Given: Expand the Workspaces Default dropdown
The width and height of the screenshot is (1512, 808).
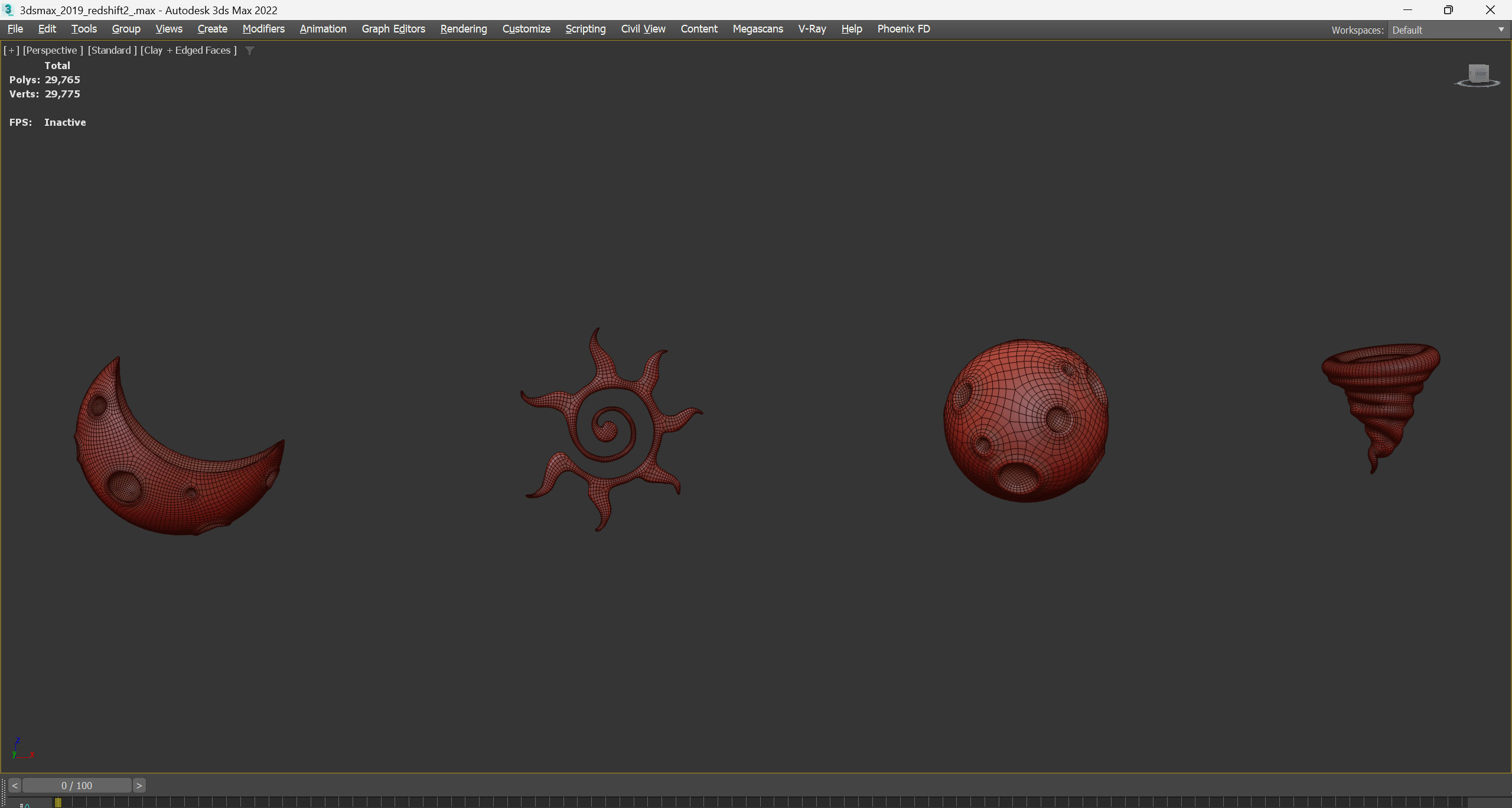Looking at the screenshot, I should pos(1501,30).
